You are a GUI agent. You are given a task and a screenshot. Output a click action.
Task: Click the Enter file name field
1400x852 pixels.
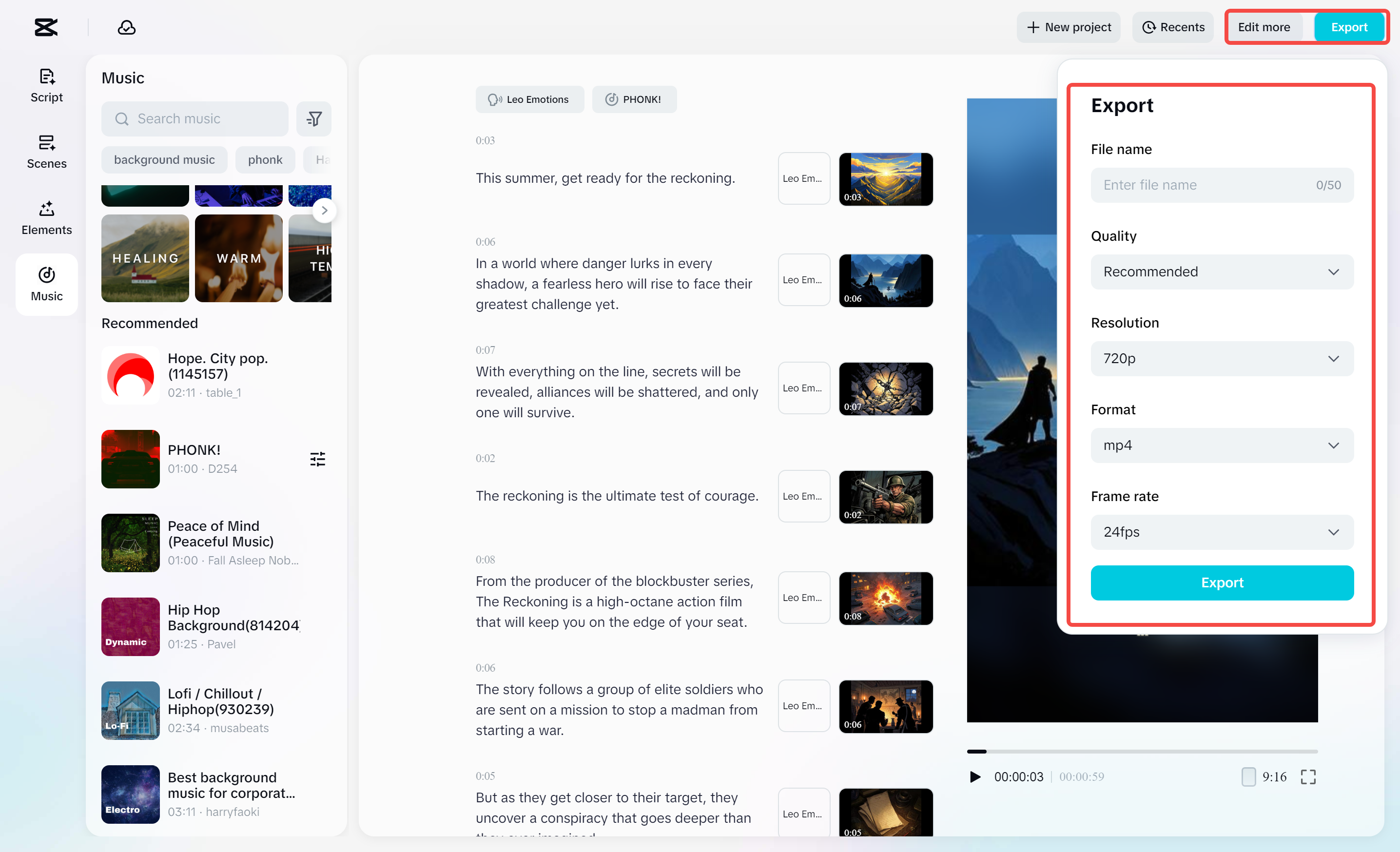tap(1205, 185)
